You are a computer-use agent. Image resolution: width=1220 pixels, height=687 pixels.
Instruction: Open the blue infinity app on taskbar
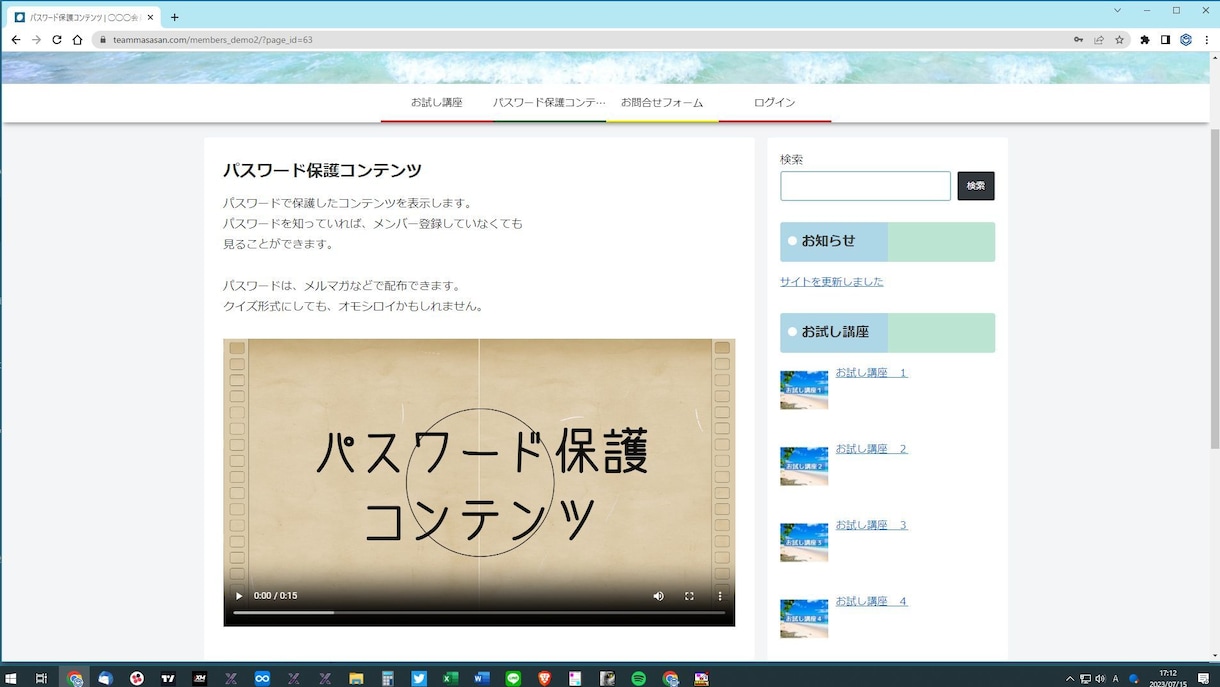pos(262,678)
